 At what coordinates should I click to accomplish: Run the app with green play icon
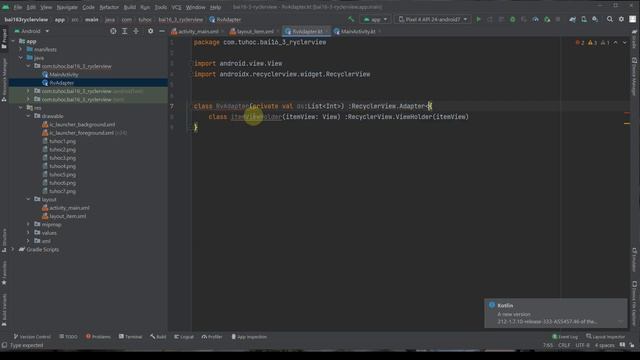click(x=478, y=19)
